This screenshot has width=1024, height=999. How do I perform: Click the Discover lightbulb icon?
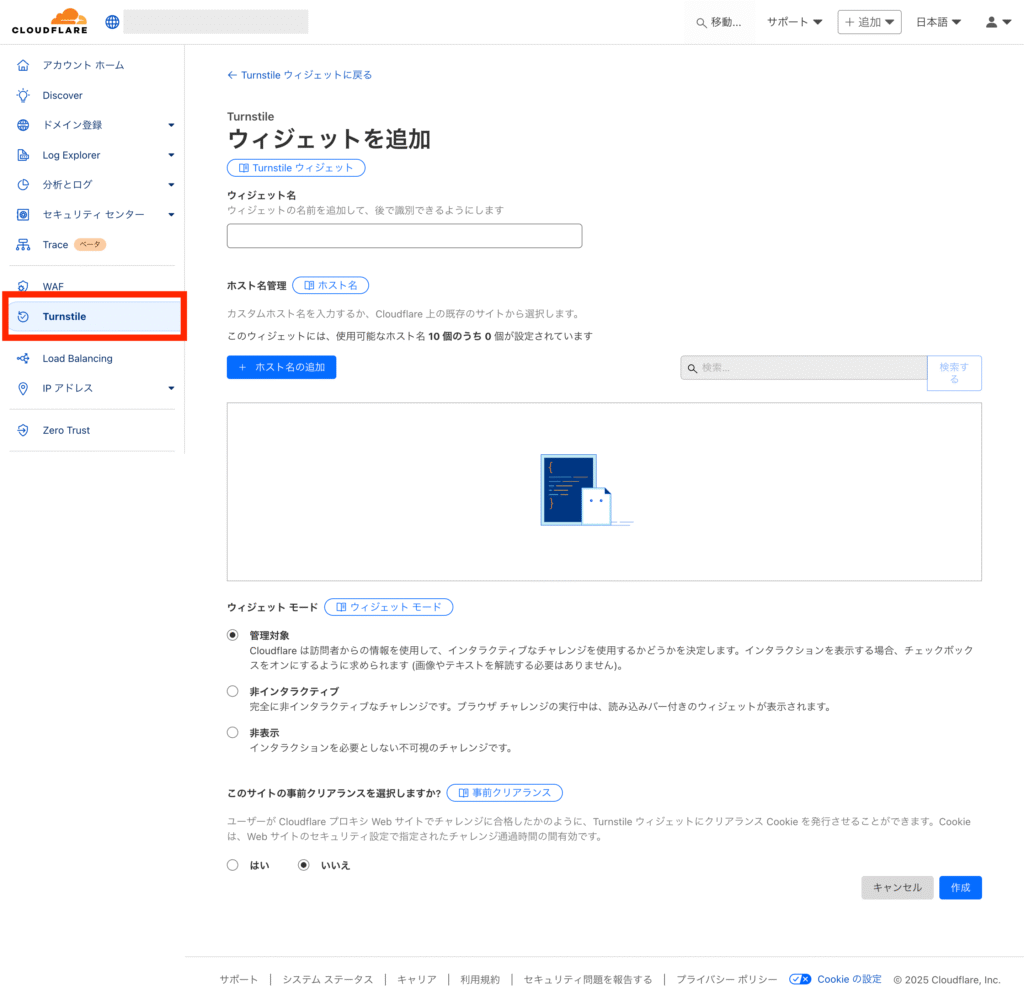[x=23, y=95]
